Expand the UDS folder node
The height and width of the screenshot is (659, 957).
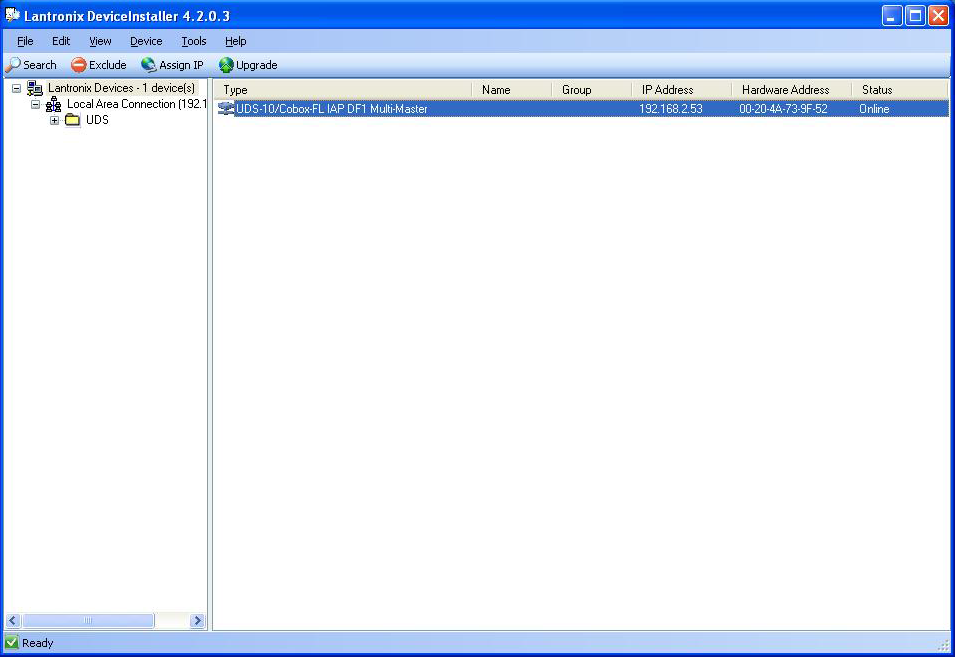point(54,120)
